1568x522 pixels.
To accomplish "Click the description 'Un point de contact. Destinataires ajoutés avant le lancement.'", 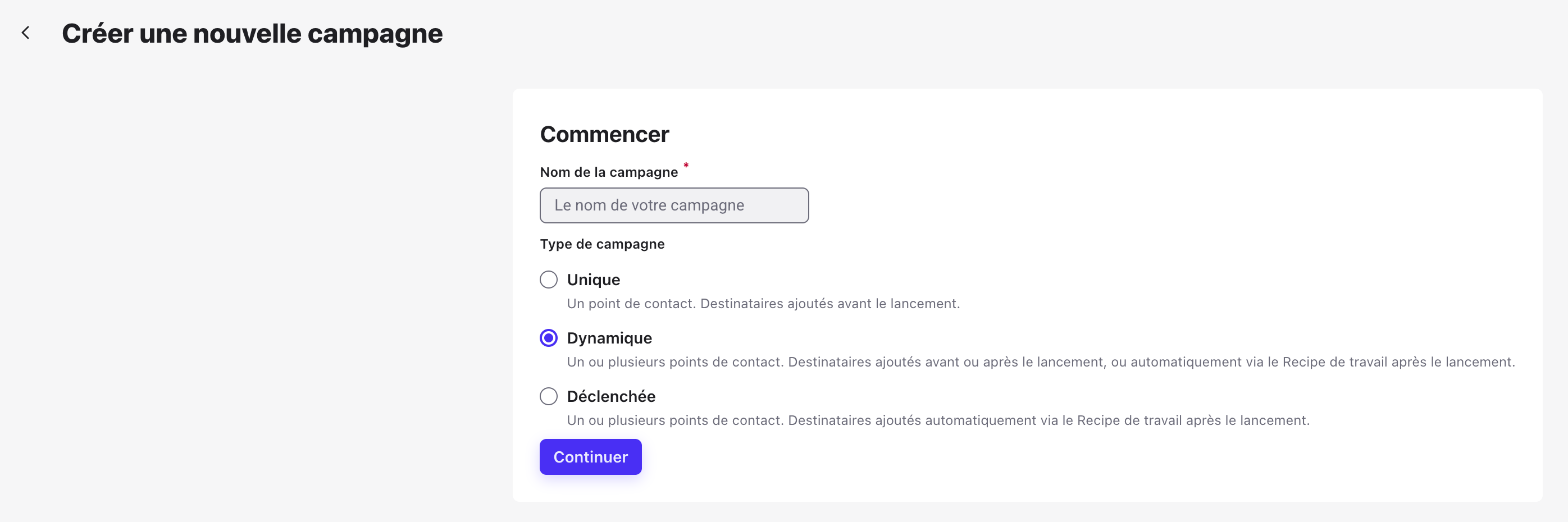I will pyautogui.click(x=763, y=303).
